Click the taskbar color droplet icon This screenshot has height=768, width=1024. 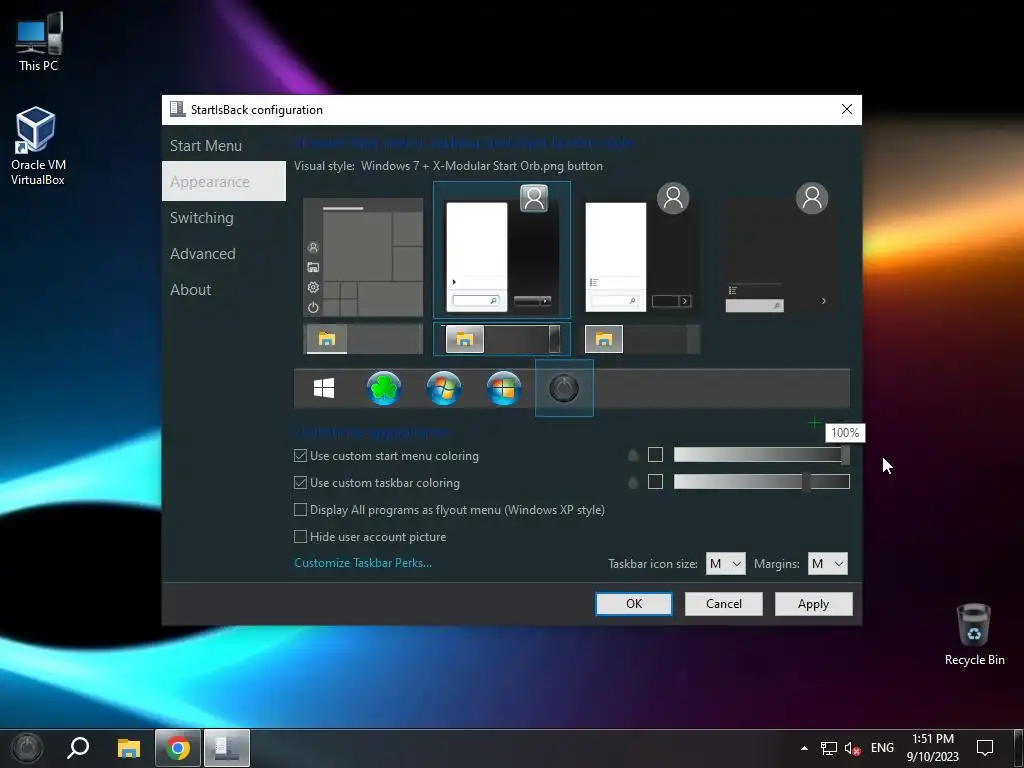click(x=633, y=482)
